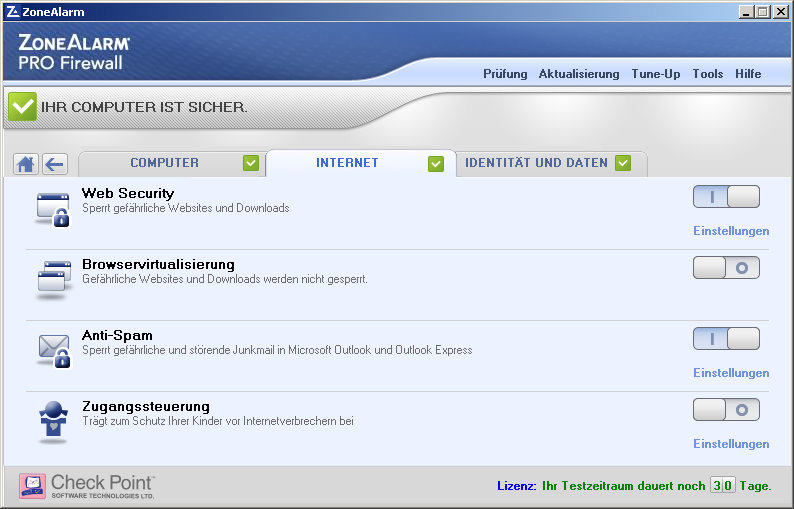The height and width of the screenshot is (509, 794).
Task: Click 'Gefährliche Websites und Downloads werden nicht gesperrt.'
Action: tap(225, 279)
